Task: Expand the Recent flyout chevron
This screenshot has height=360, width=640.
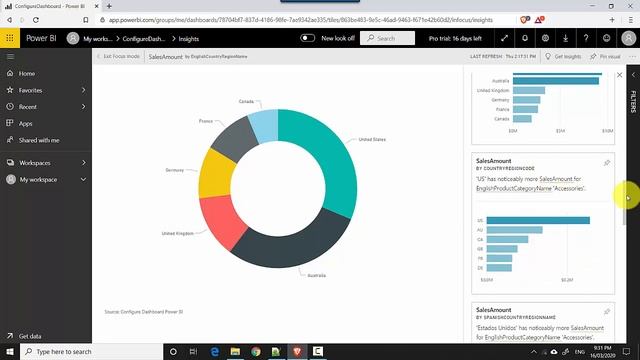Action: coord(83,107)
